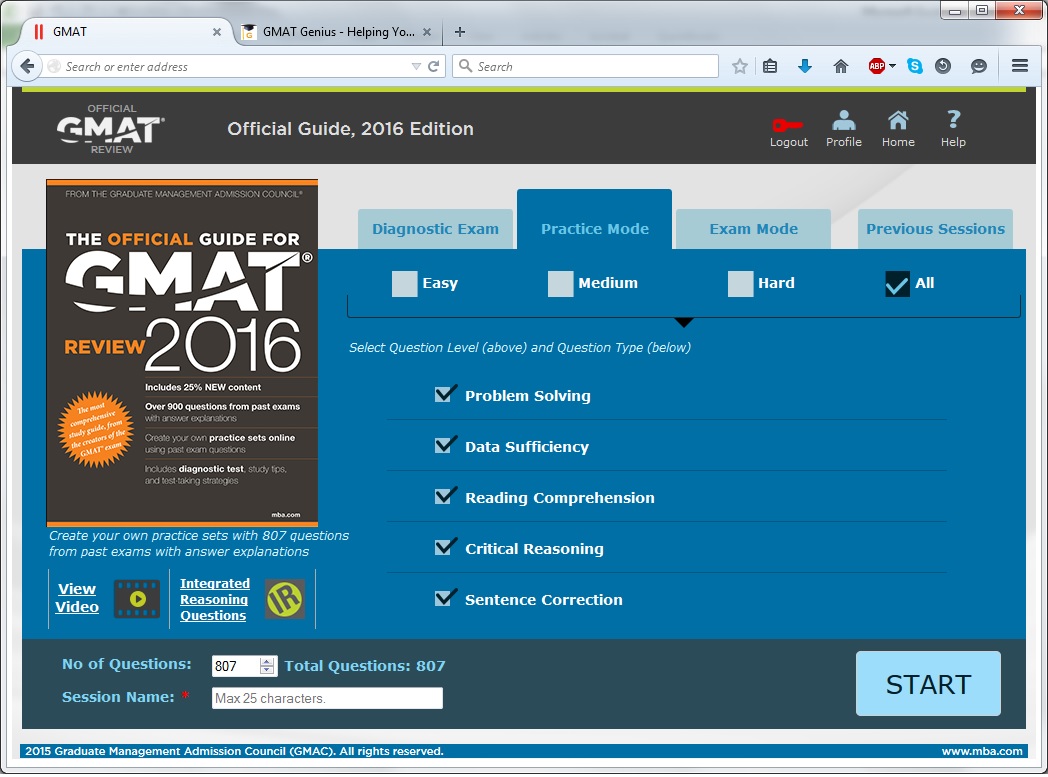Screen dimensions: 1048x777
Task: Open the Integrated Reasoning Questions link
Action: pos(214,599)
